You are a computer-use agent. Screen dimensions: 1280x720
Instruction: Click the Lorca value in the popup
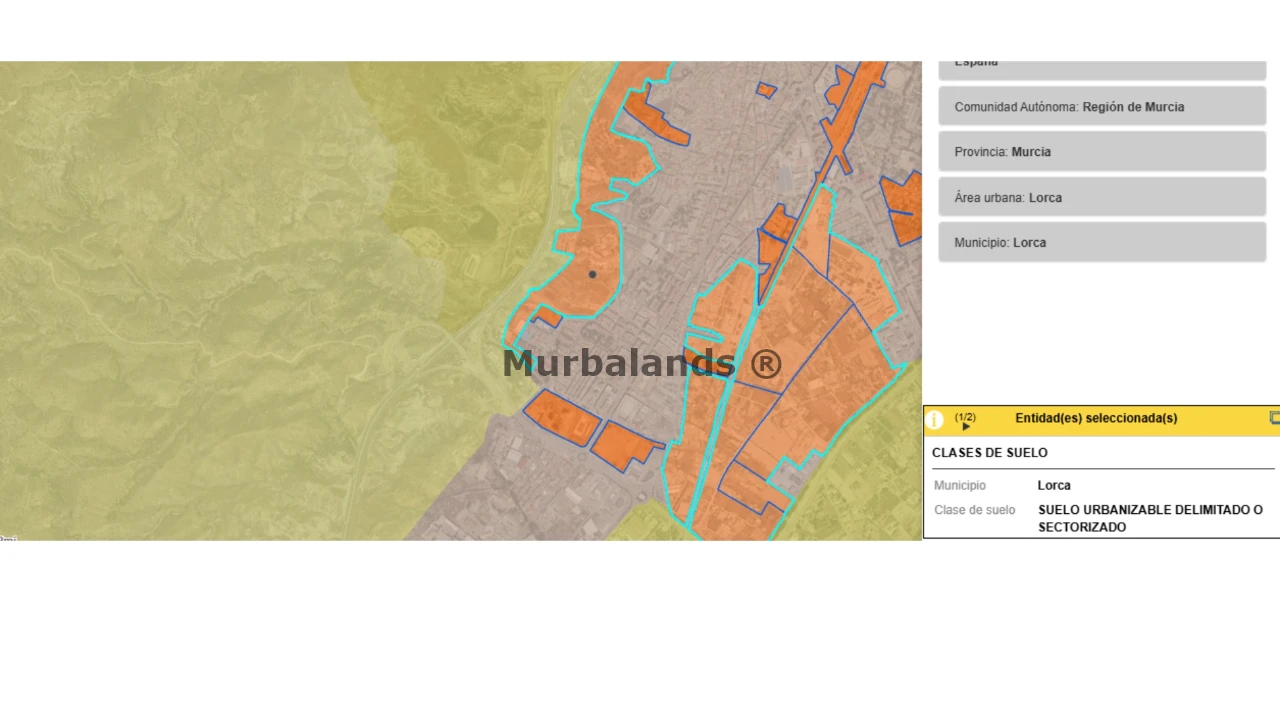point(1054,485)
